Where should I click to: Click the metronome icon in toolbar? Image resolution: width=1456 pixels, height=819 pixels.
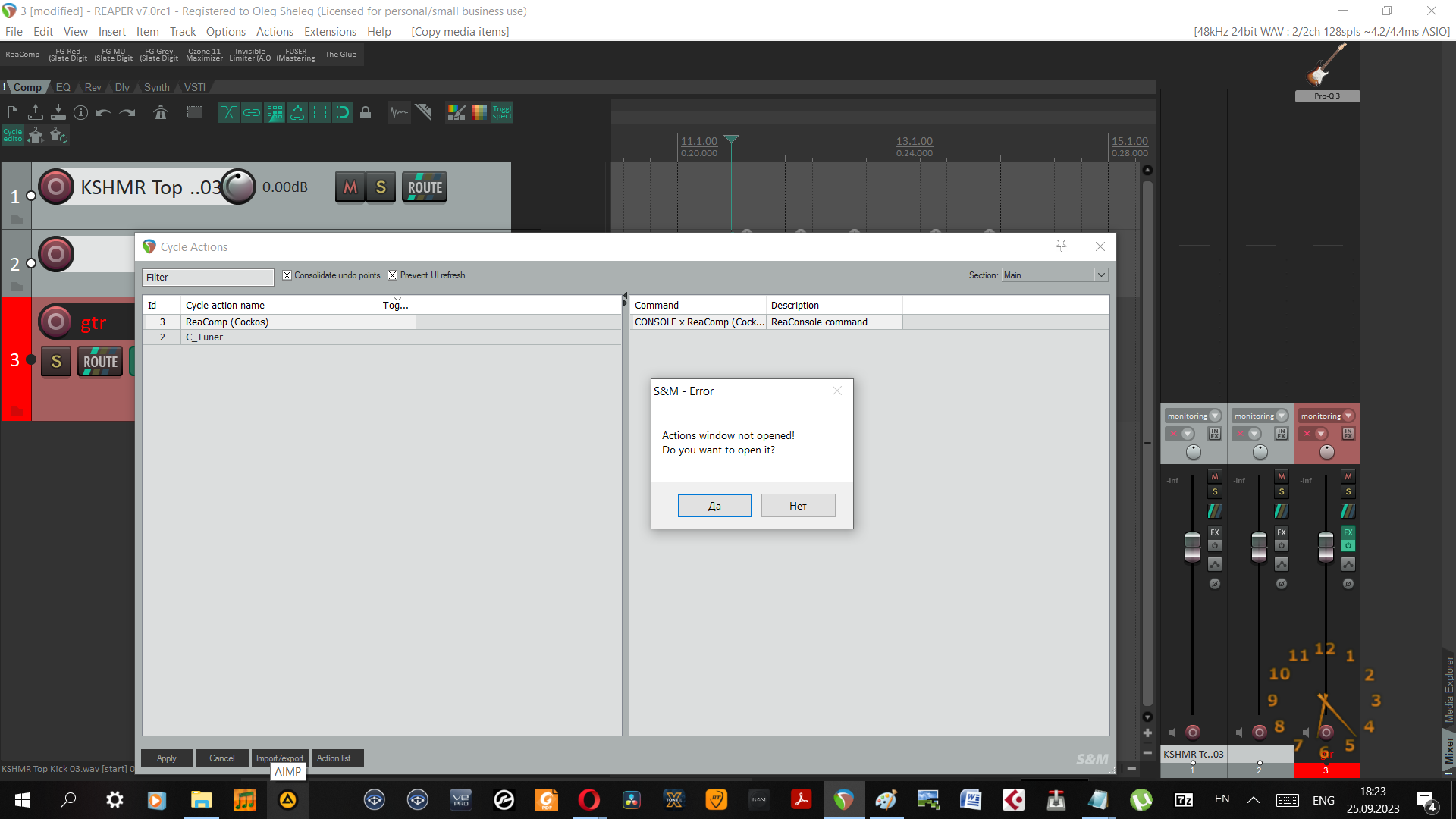coord(160,113)
